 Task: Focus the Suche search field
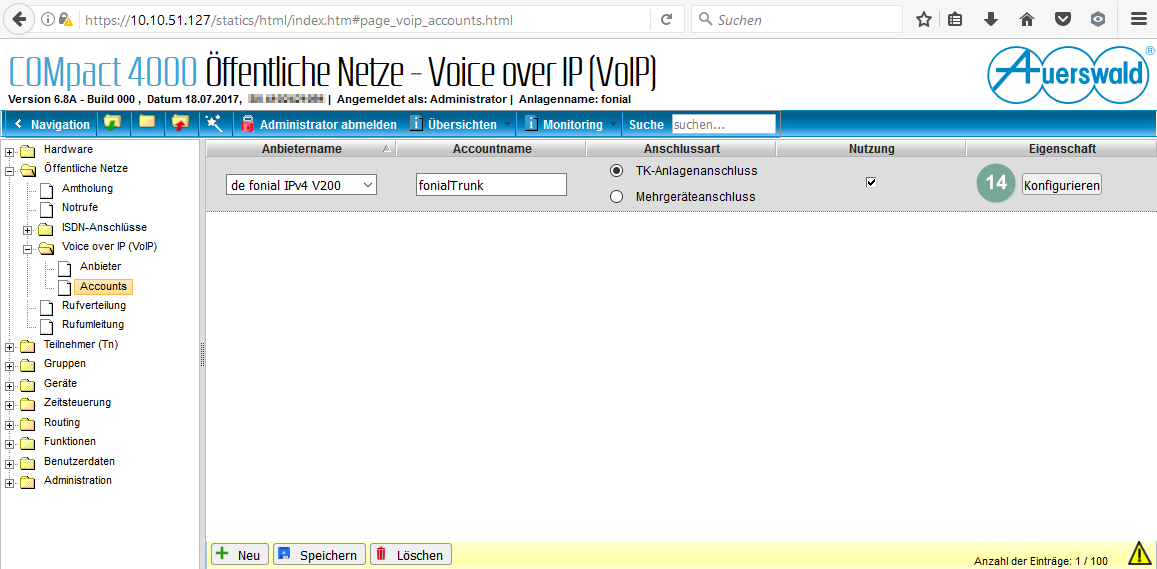coord(723,125)
